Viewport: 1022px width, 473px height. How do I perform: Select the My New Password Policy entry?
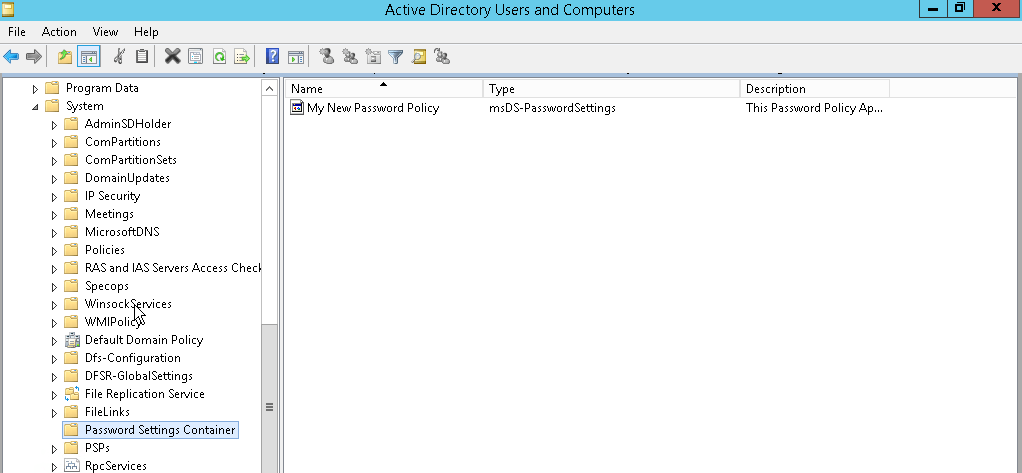pos(372,108)
